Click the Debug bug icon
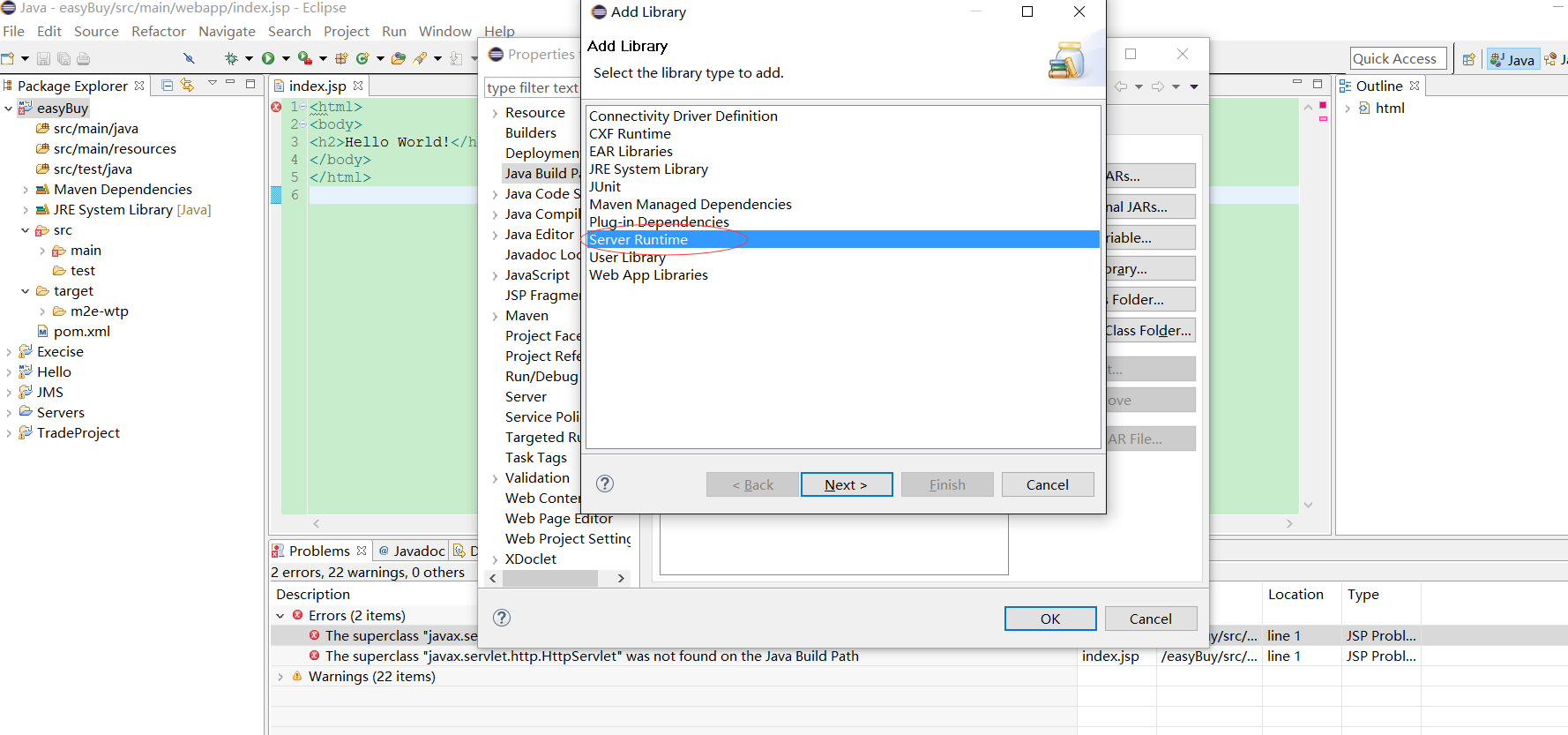The image size is (1568, 735). tap(231, 58)
